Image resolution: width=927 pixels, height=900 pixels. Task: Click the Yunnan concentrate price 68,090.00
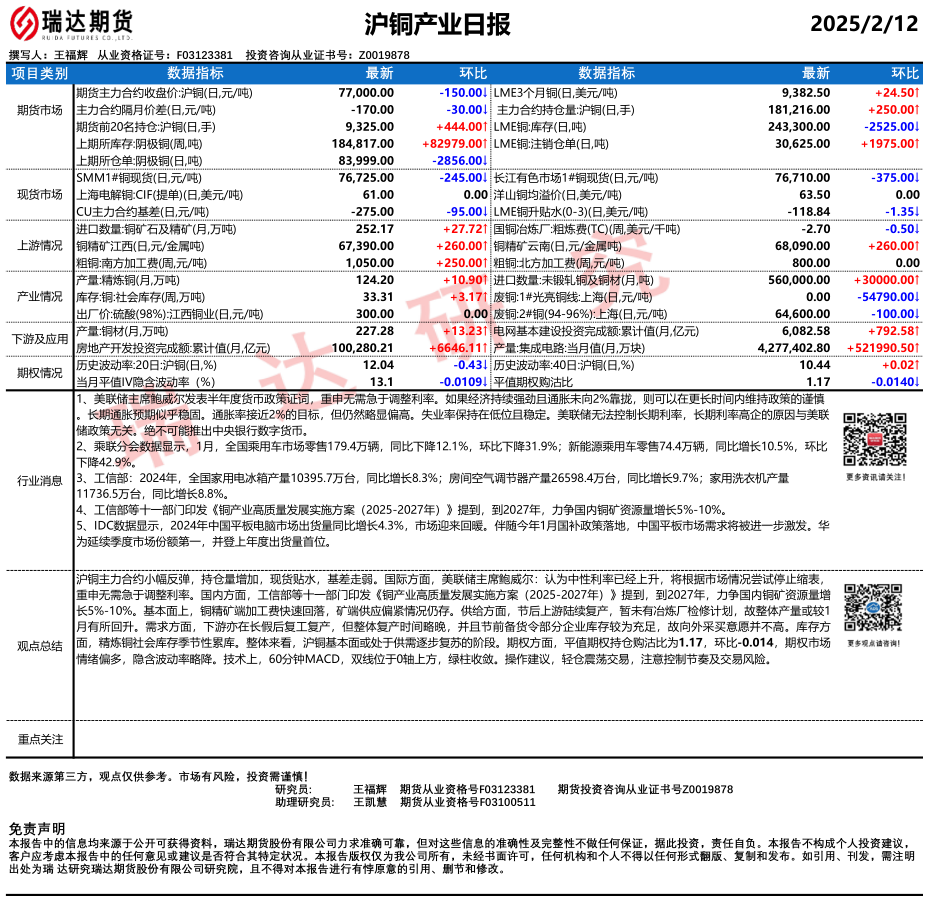click(x=802, y=245)
